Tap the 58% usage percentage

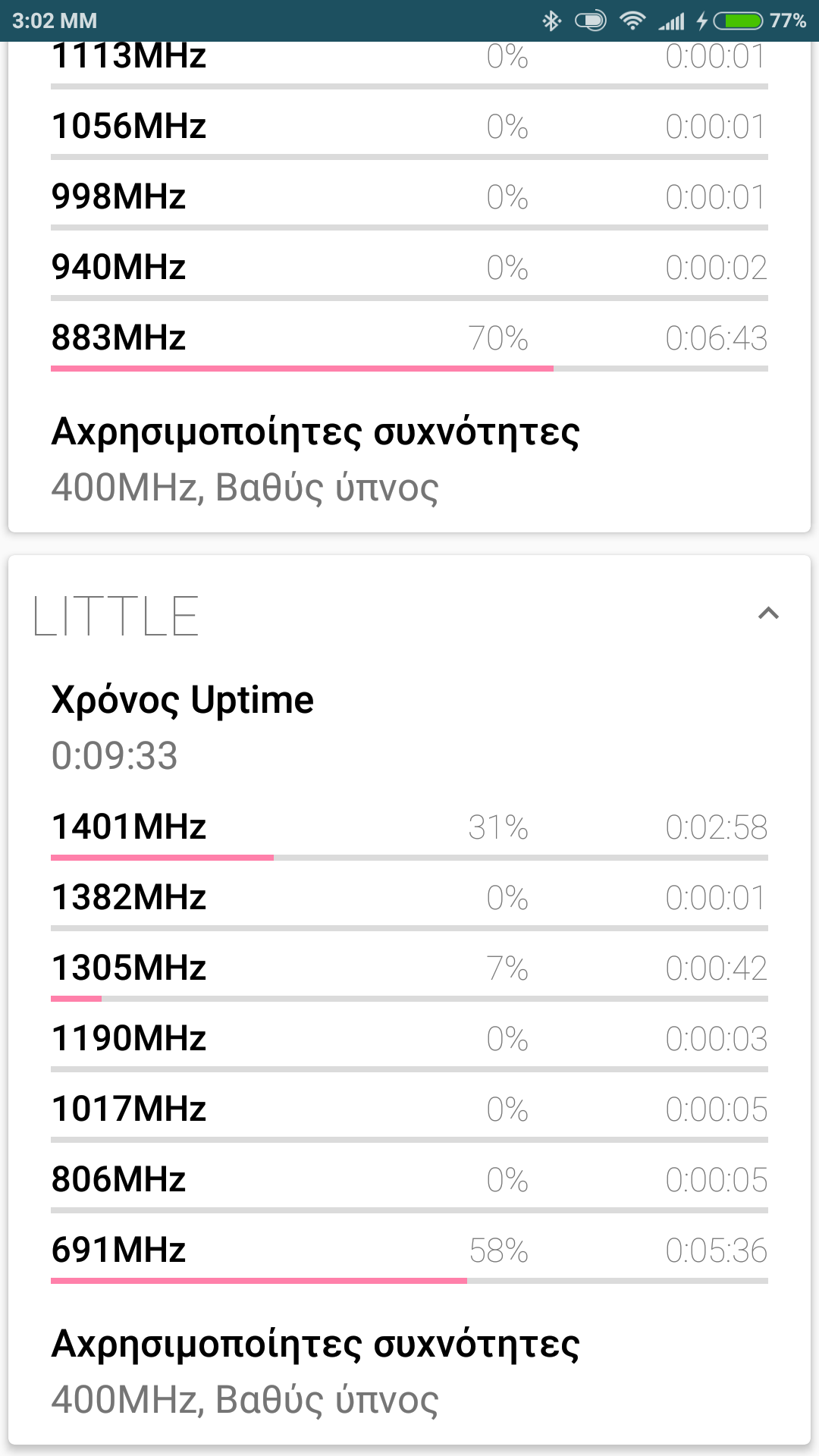pos(498,1250)
